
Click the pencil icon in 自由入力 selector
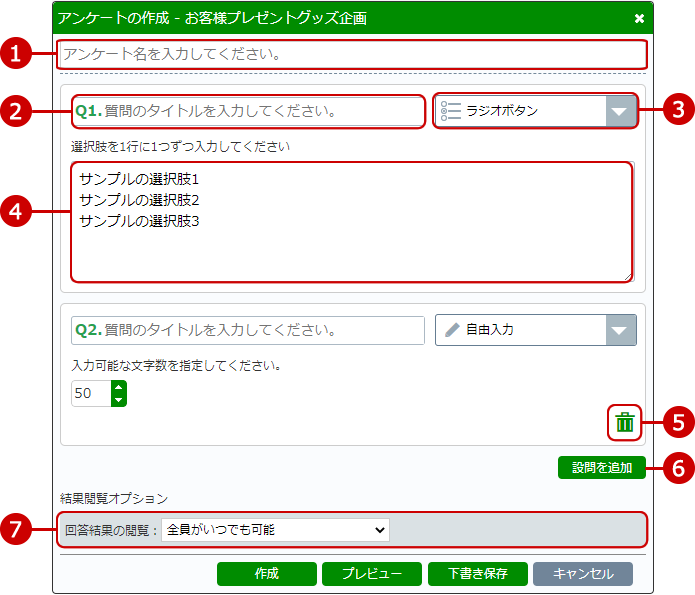[x=452, y=330]
